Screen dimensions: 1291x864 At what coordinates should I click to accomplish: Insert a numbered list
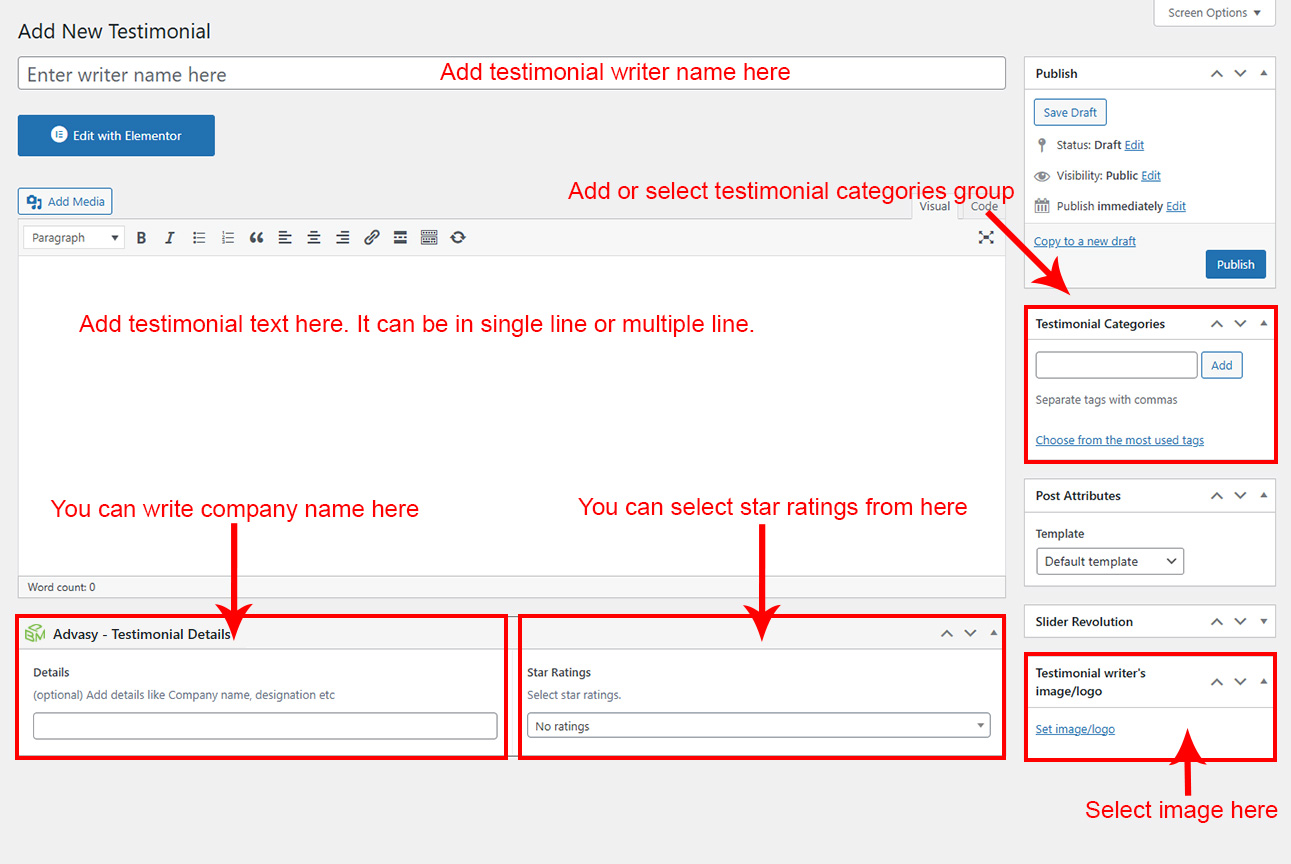tap(228, 238)
